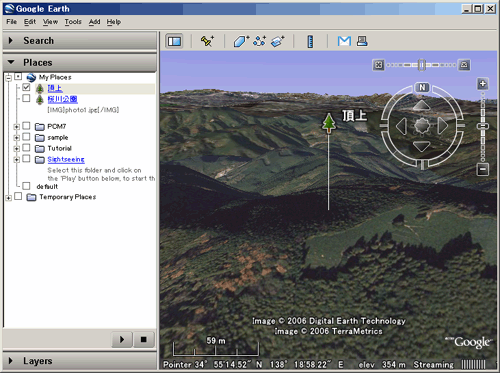Click the PCM7 folder icon

coord(40,127)
